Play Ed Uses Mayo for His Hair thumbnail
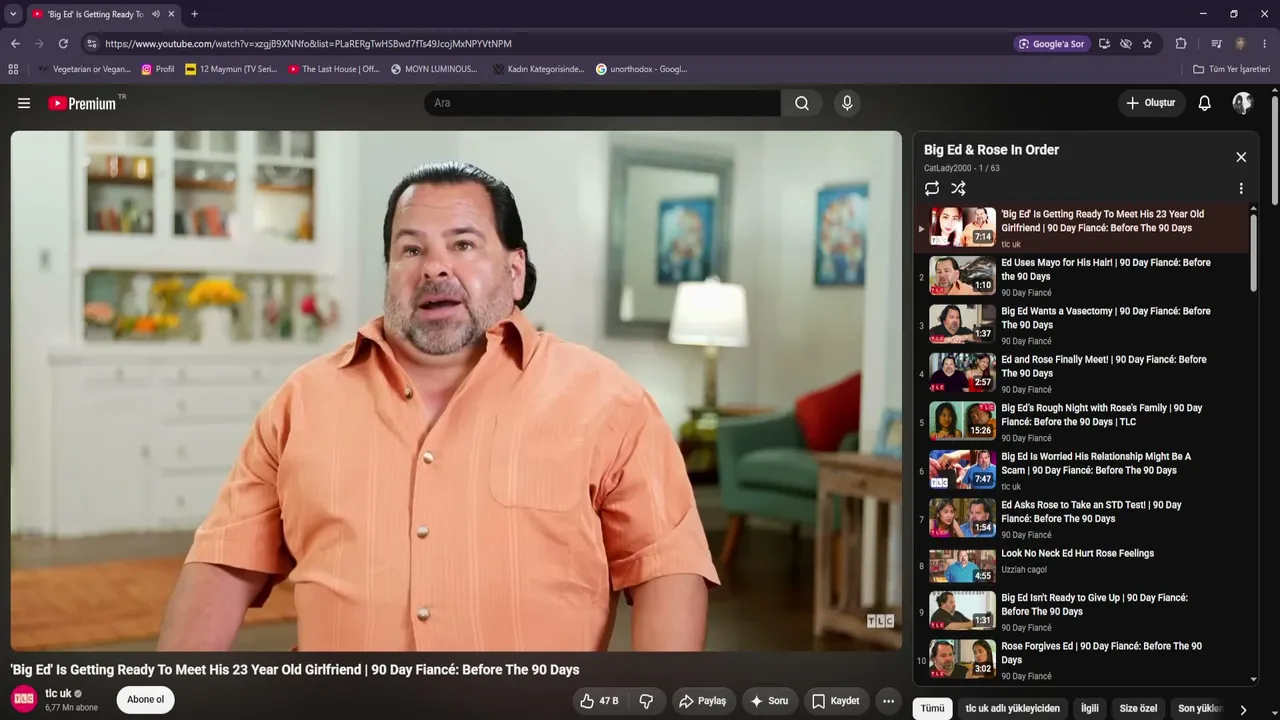Image resolution: width=1280 pixels, height=720 pixels. (963, 275)
